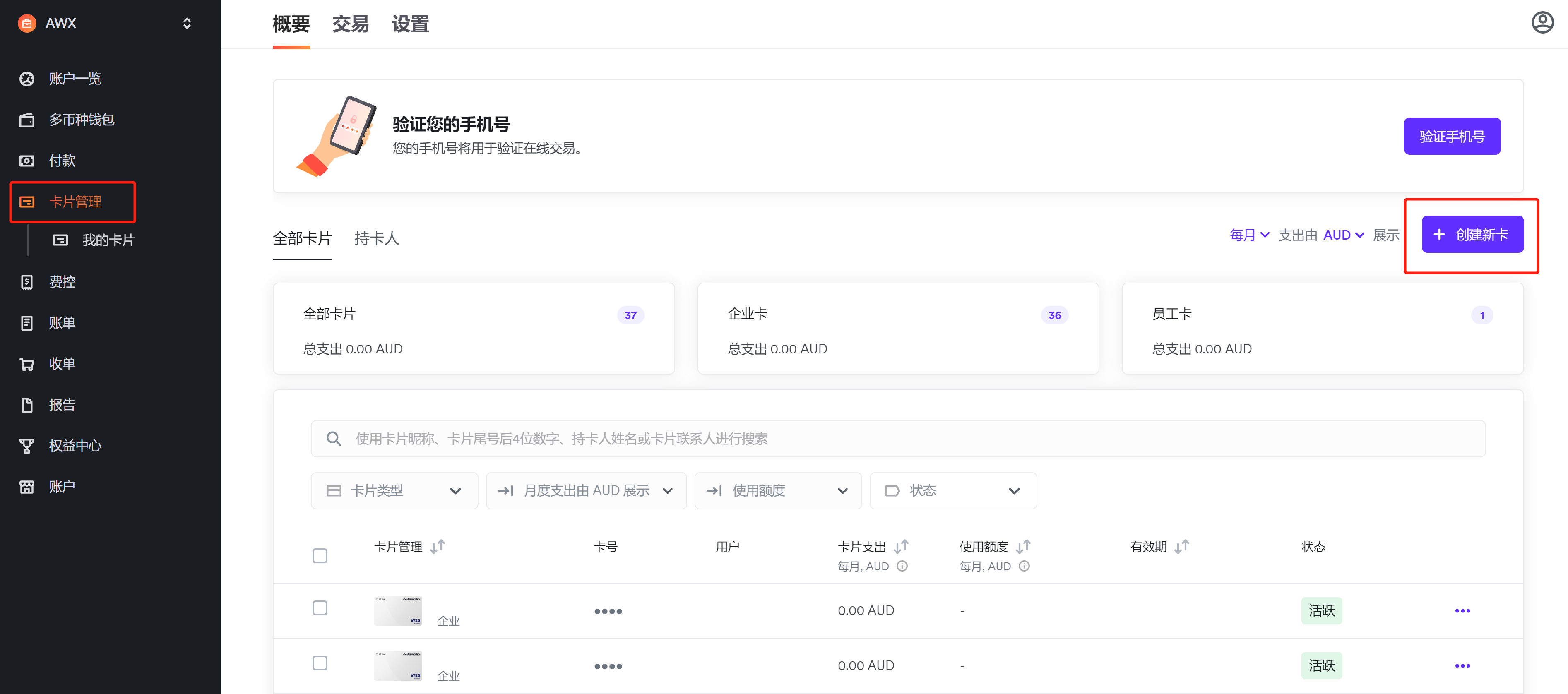Expand the 每月 period dropdown
Screen dimensions: 1568x694
point(1248,235)
